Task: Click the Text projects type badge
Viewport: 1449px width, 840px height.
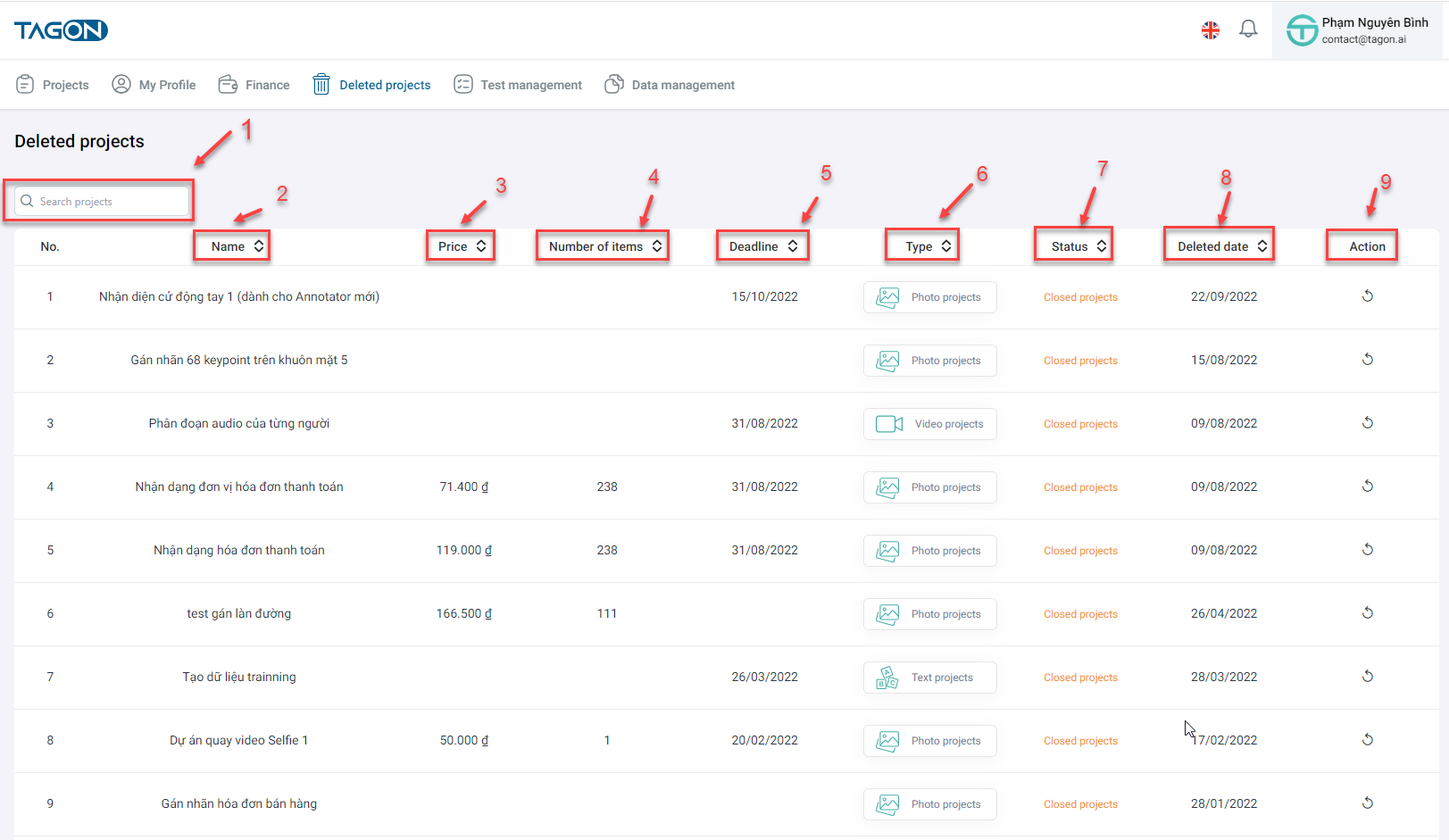Action: click(x=930, y=678)
